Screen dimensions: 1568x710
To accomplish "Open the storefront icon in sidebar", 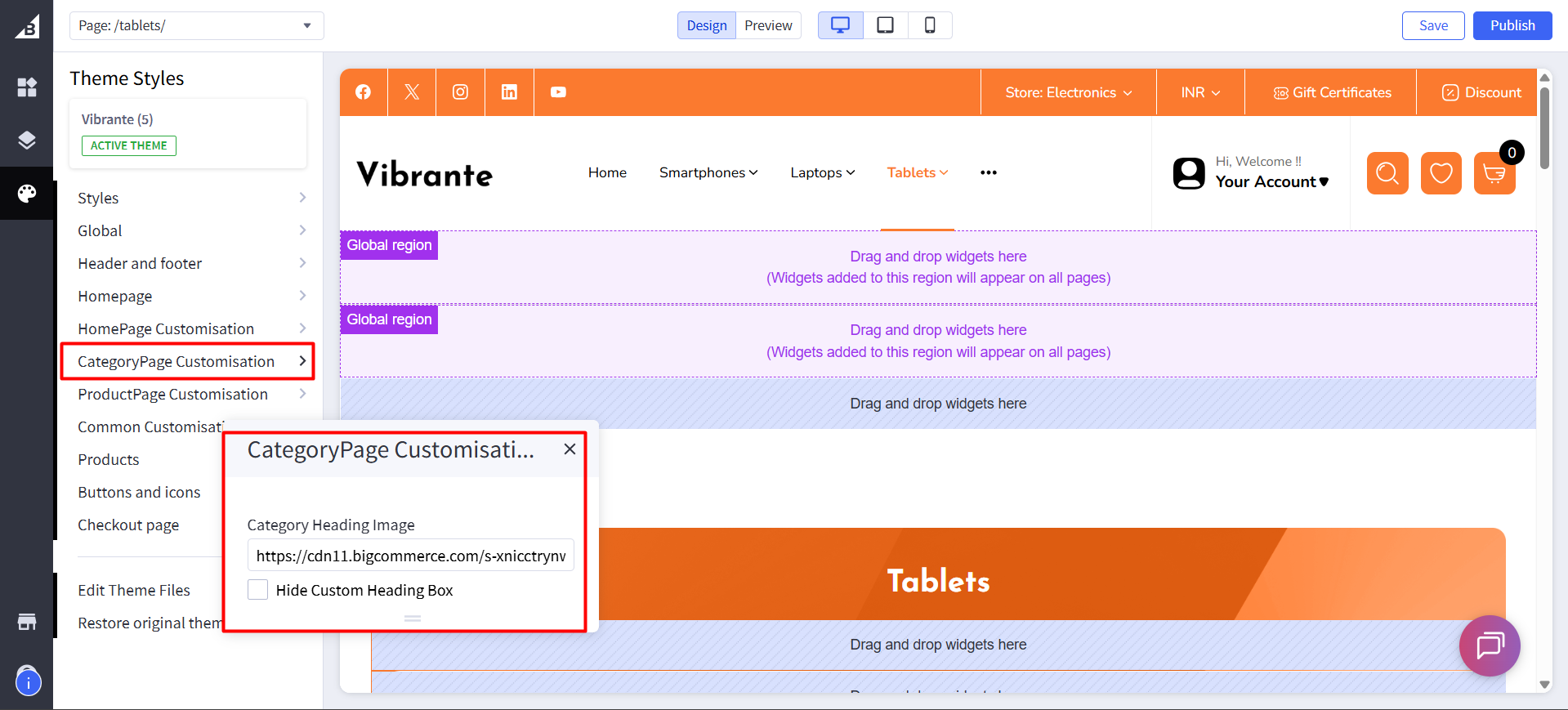I will click(27, 622).
